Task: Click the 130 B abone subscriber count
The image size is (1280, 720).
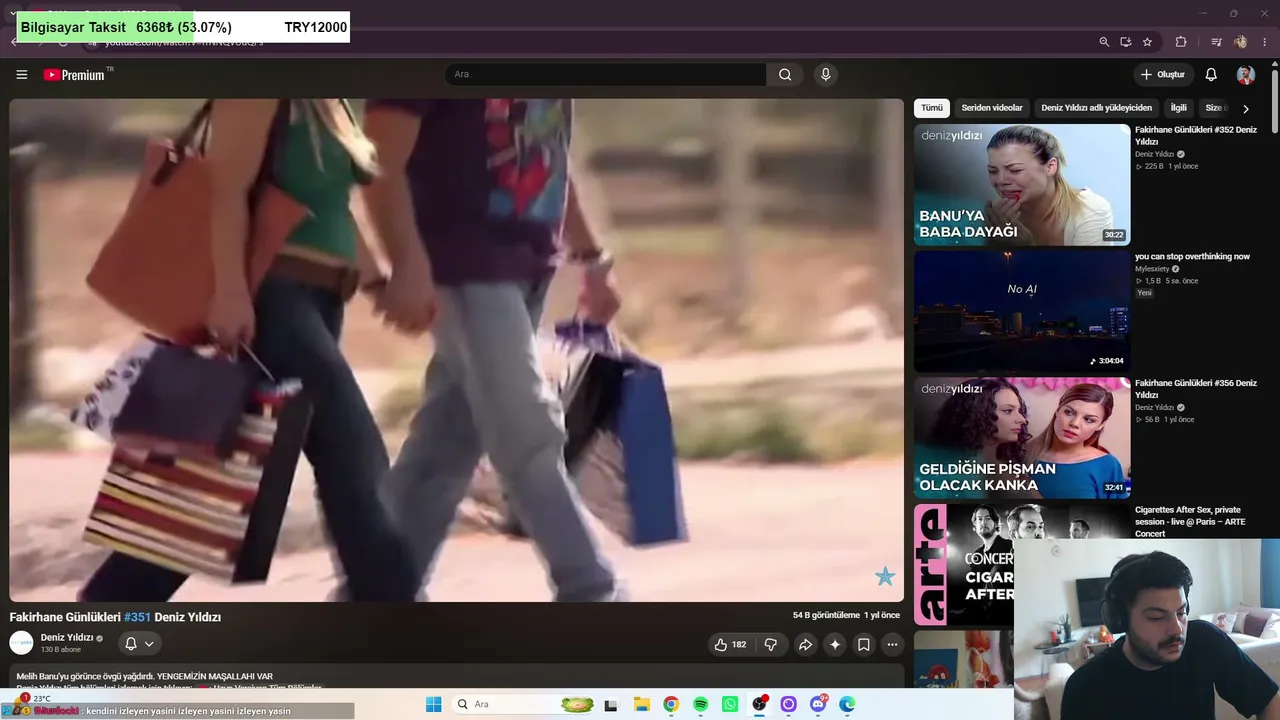Action: (62, 650)
